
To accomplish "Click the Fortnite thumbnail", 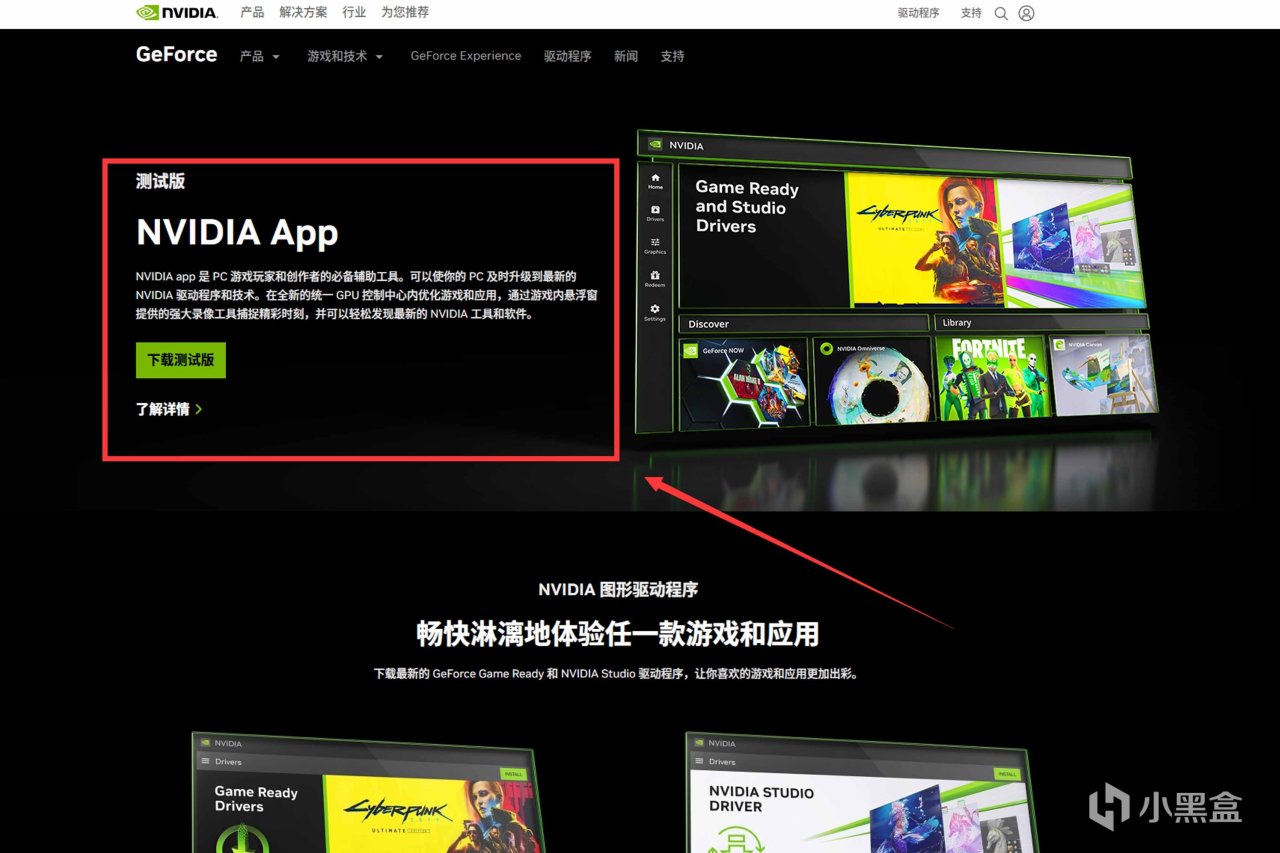I will 991,376.
